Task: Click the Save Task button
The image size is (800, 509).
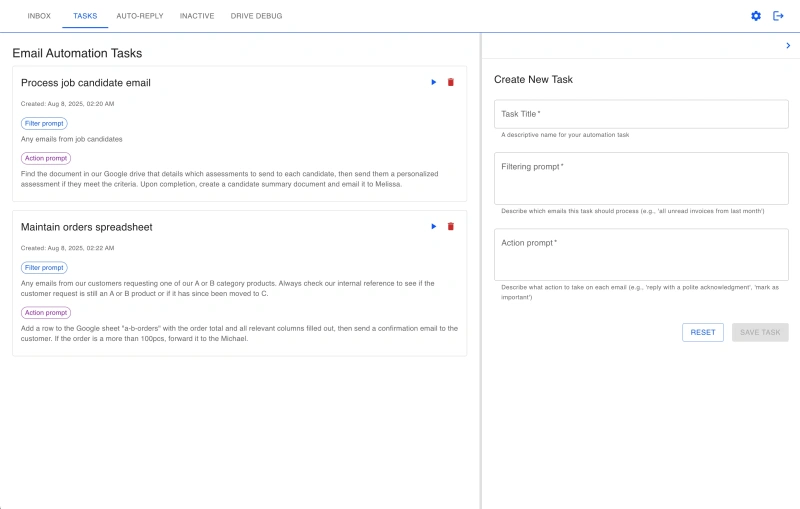Action: [760, 332]
